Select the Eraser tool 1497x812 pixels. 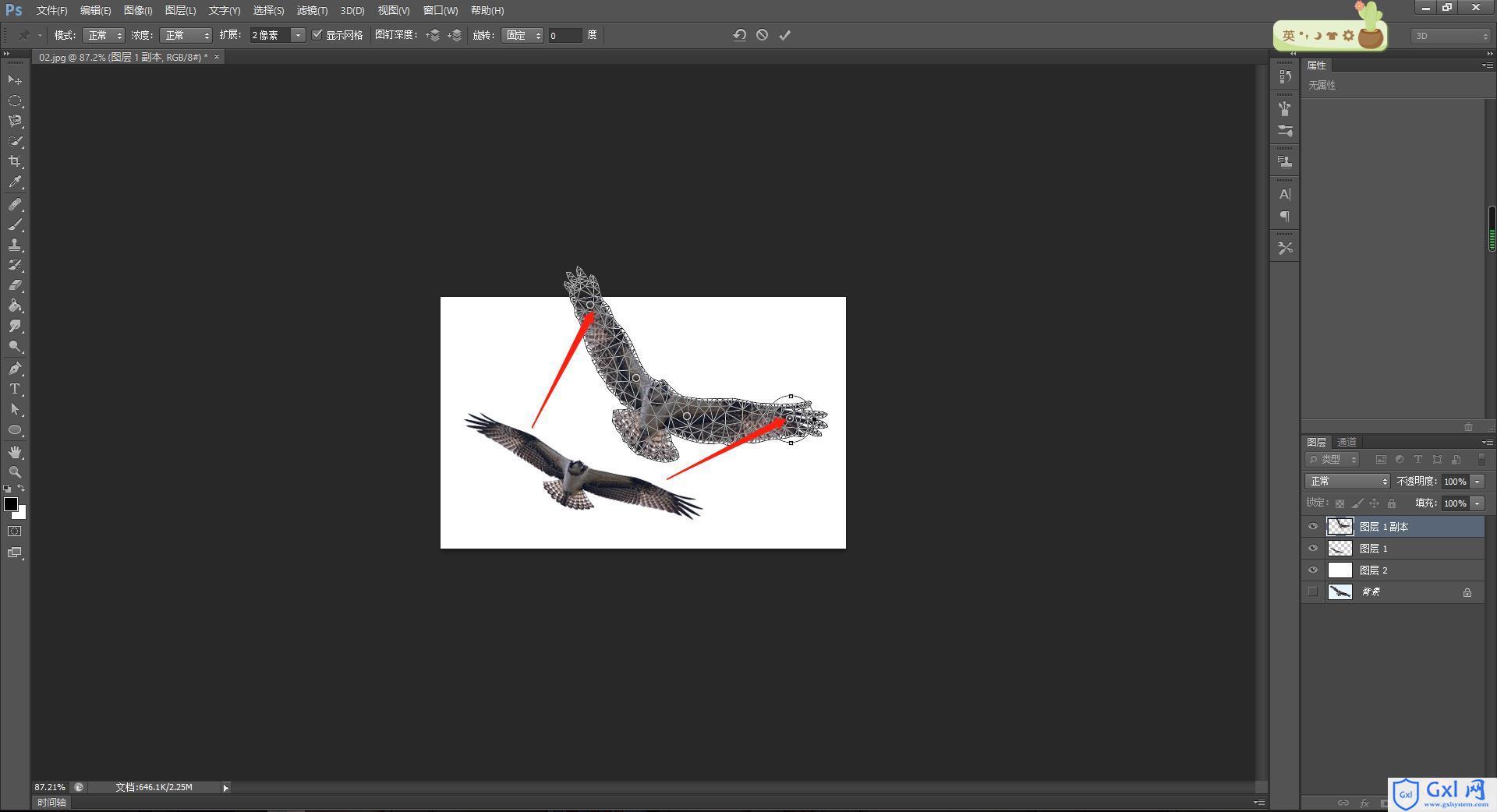point(15,285)
